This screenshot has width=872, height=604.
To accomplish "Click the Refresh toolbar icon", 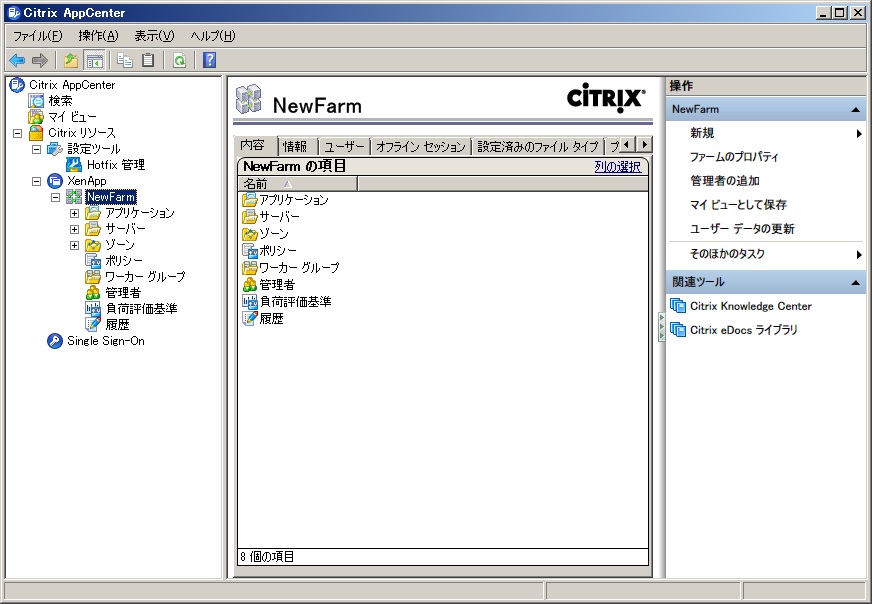I will coord(178,61).
